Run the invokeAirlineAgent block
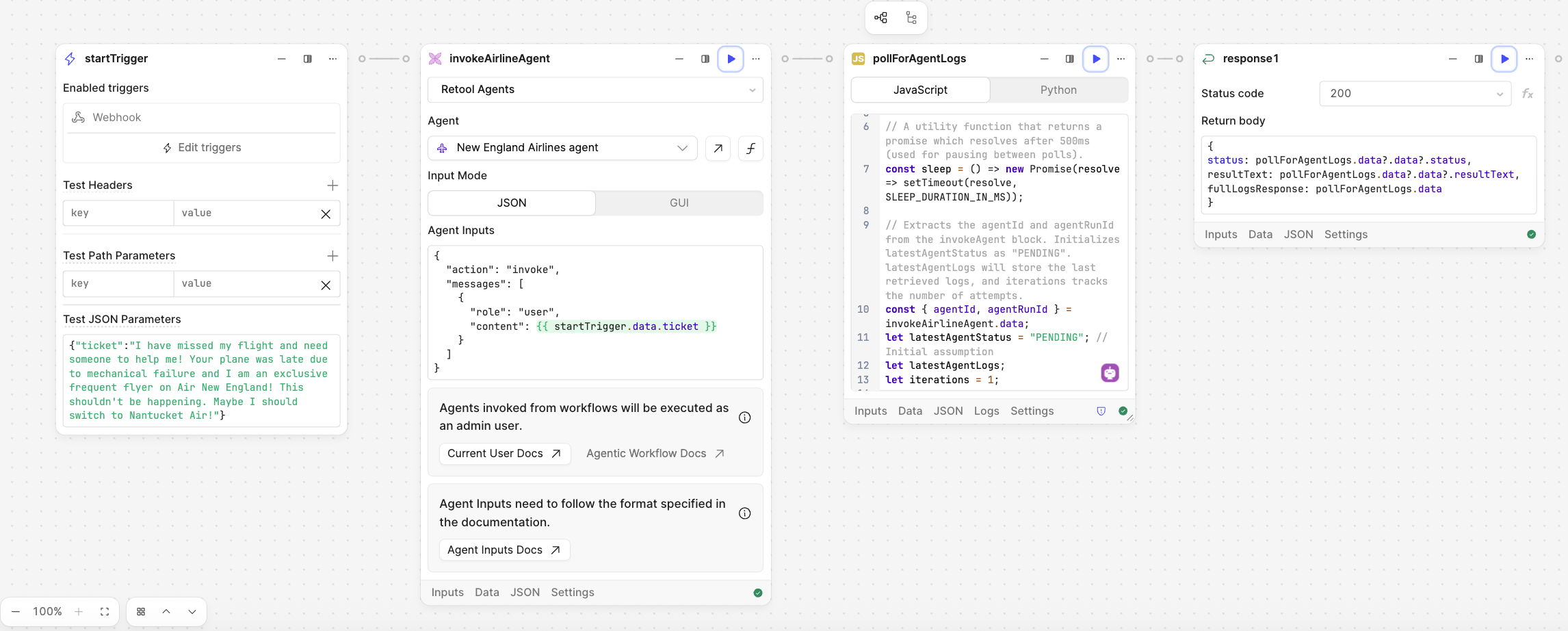The width and height of the screenshot is (1568, 631). coord(731,59)
